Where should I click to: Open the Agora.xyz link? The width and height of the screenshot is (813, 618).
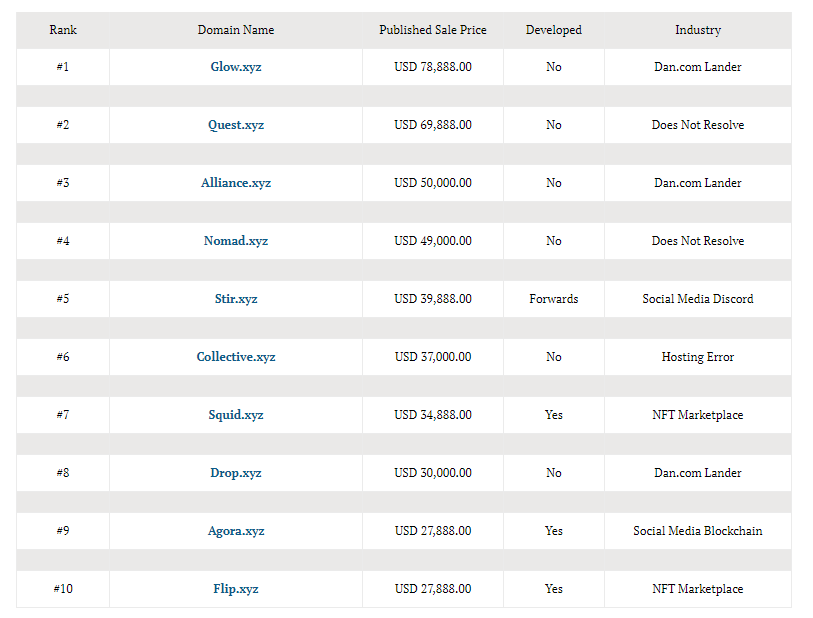coord(235,531)
